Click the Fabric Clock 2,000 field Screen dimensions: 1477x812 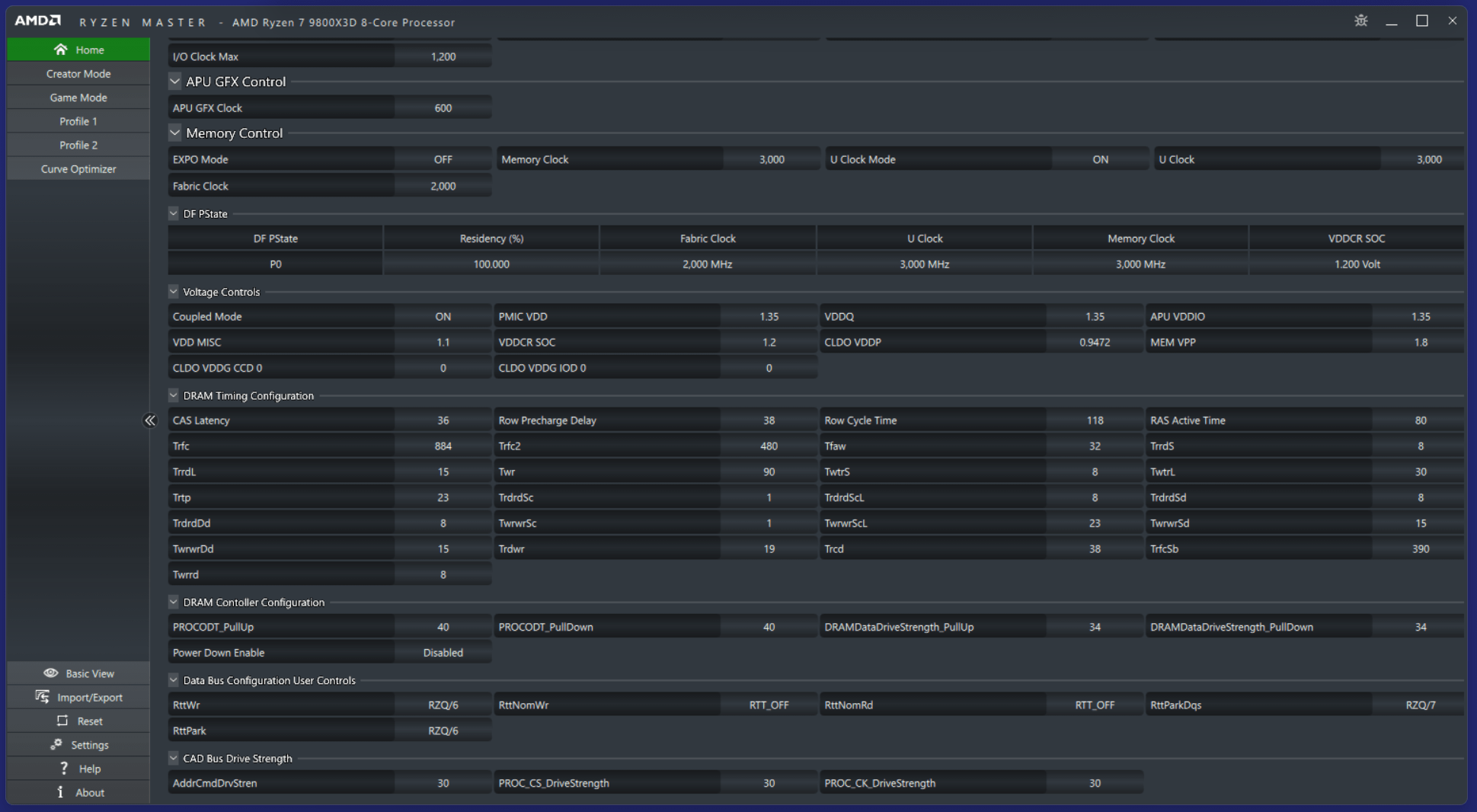(443, 186)
